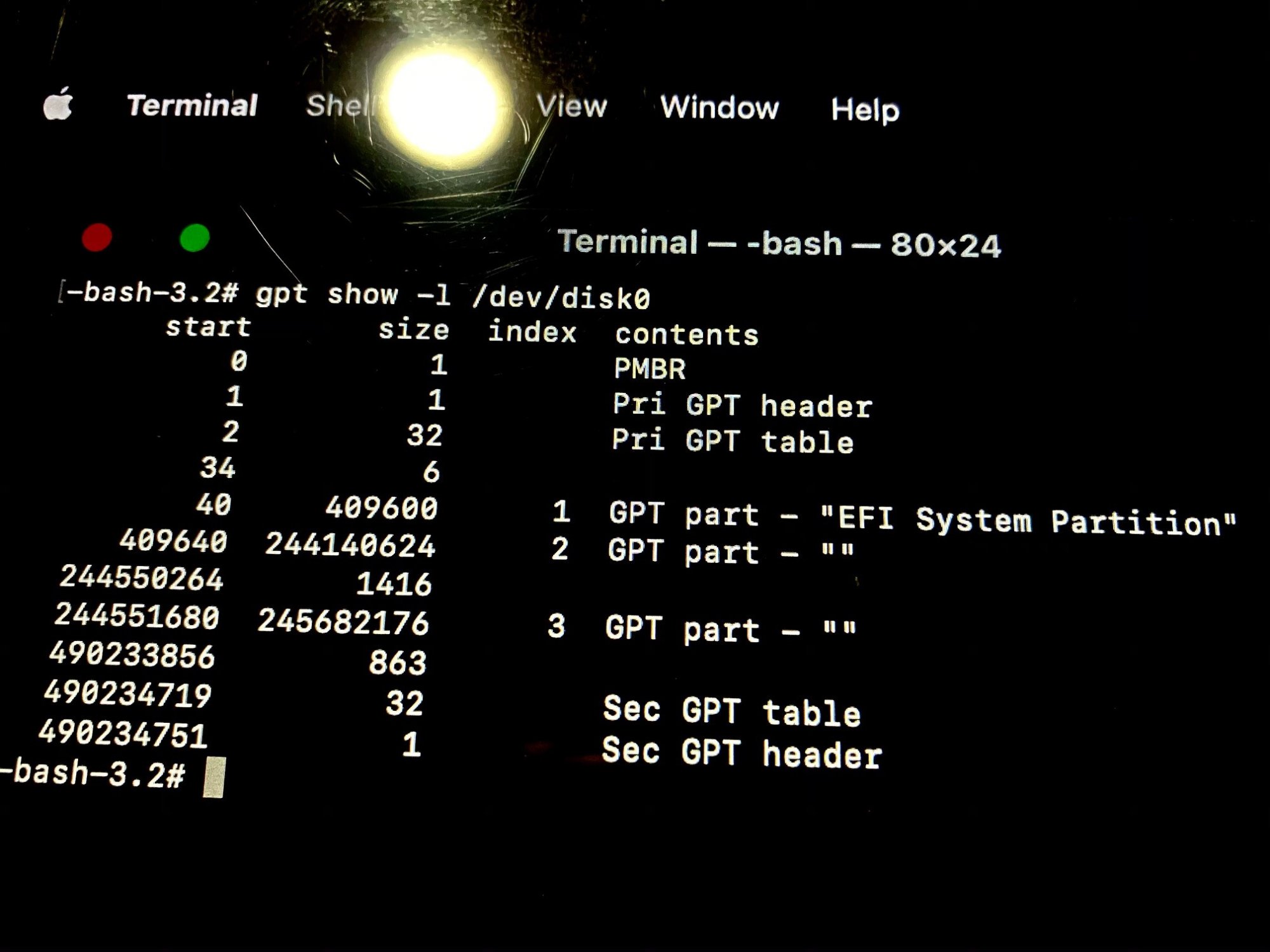Click the start value 244551680
This screenshot has width=1270, height=952.
[x=137, y=616]
